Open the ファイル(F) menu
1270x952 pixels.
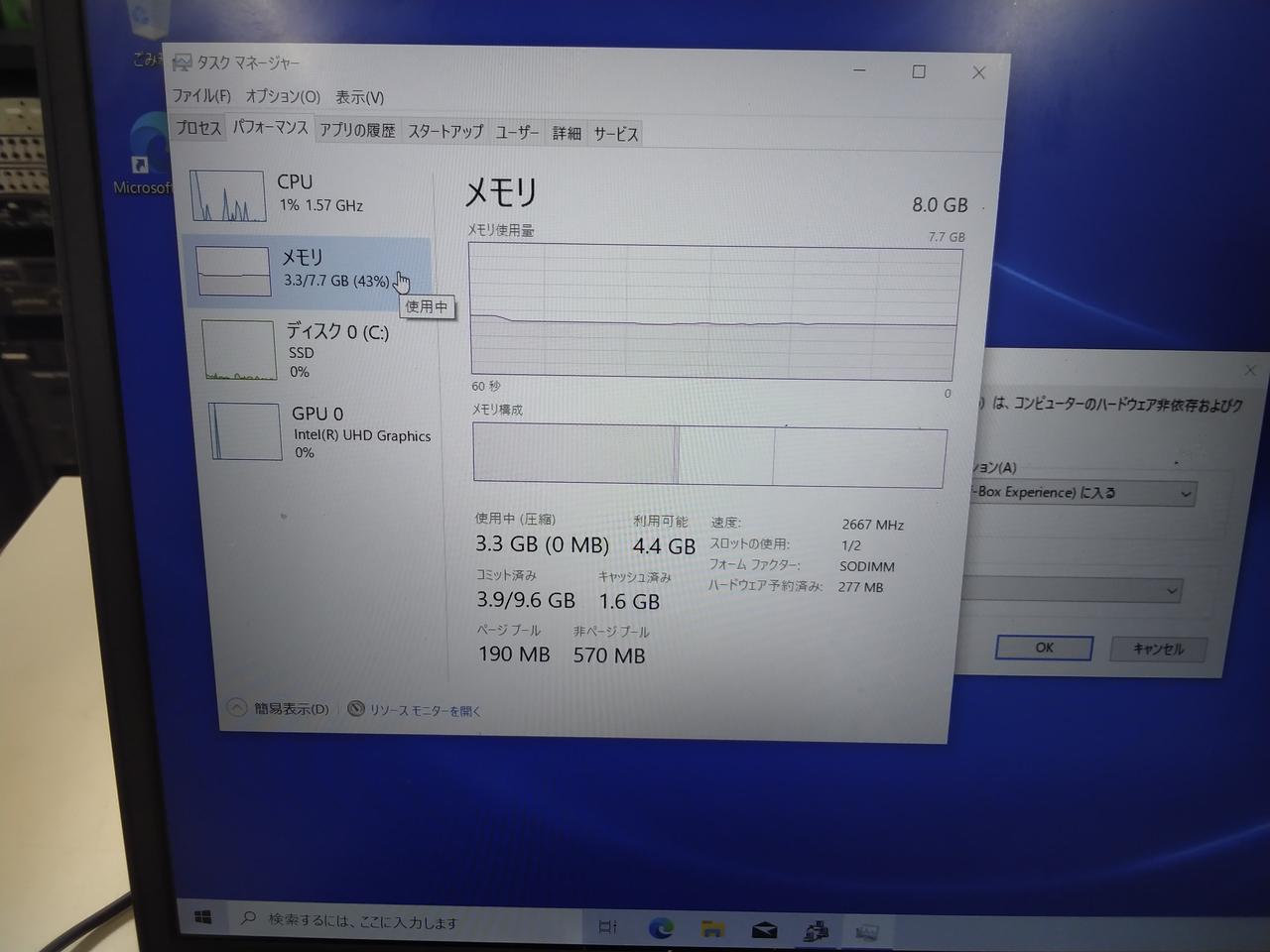coord(201,96)
